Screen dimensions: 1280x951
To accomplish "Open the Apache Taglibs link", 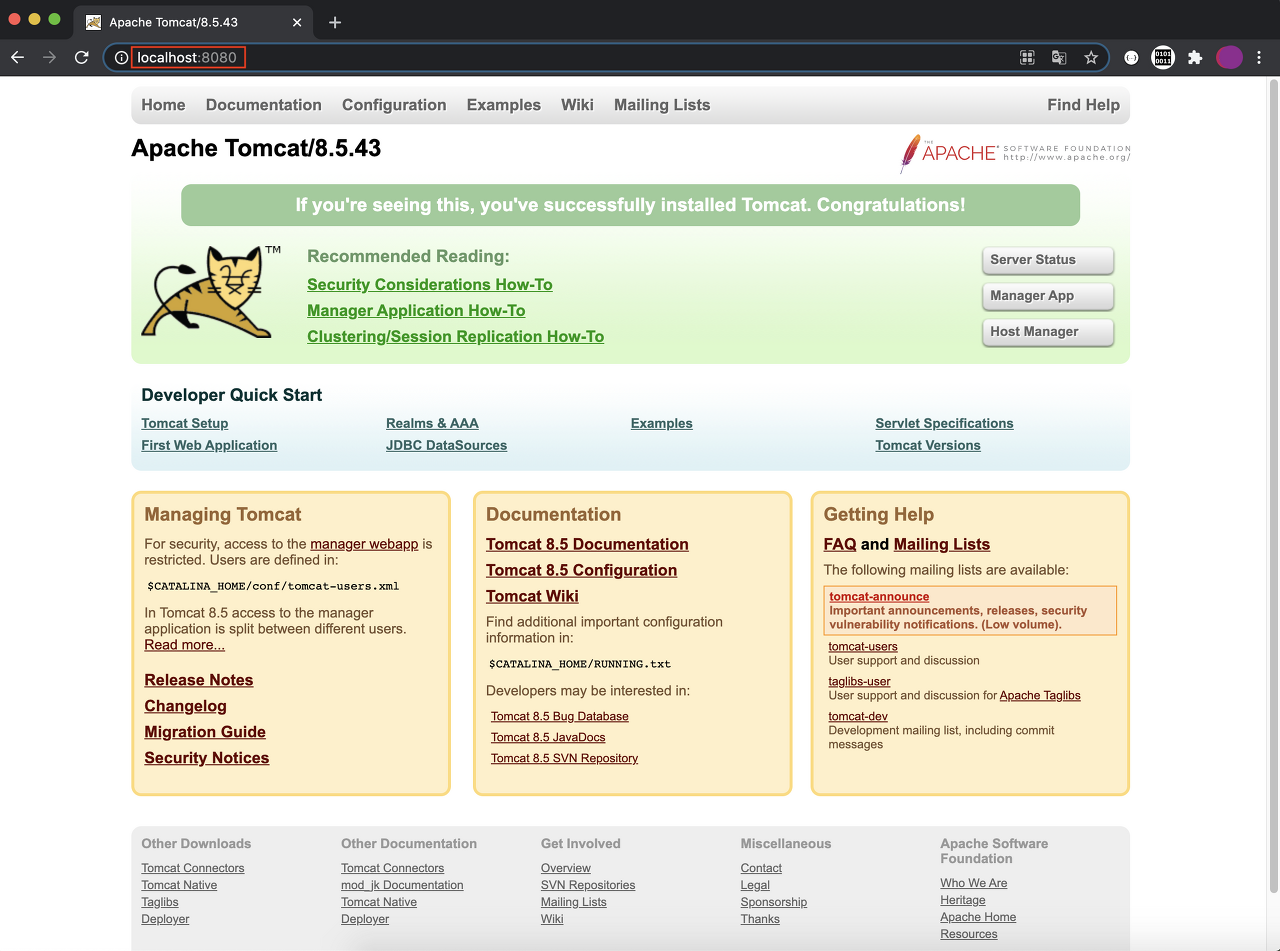I will pos(1040,695).
